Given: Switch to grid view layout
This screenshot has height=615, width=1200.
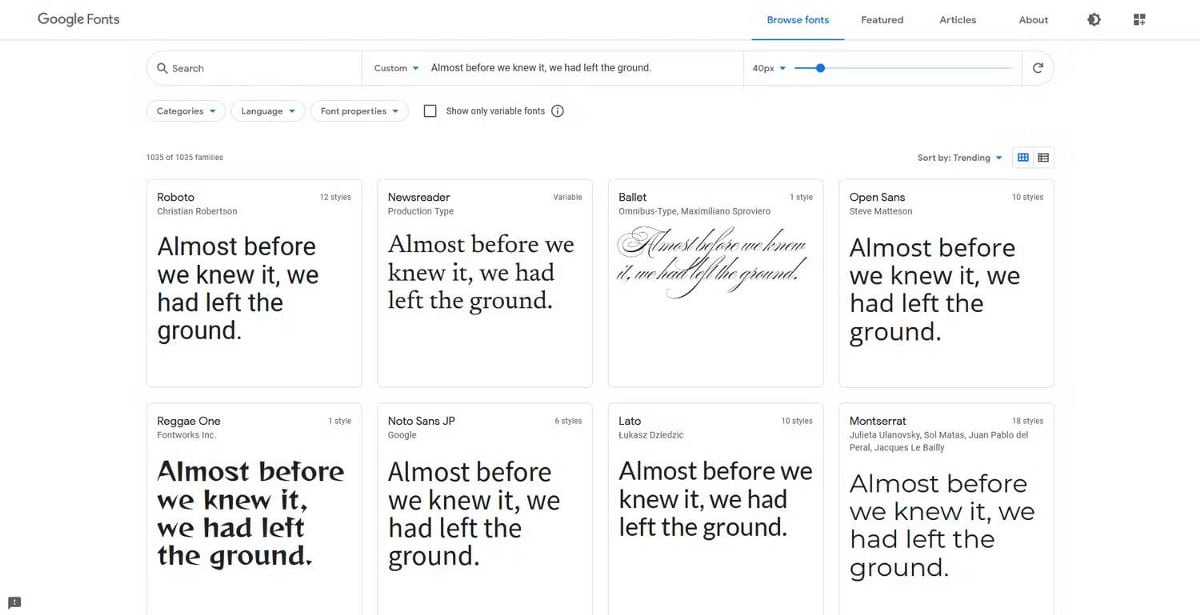Looking at the screenshot, I should coord(1023,157).
